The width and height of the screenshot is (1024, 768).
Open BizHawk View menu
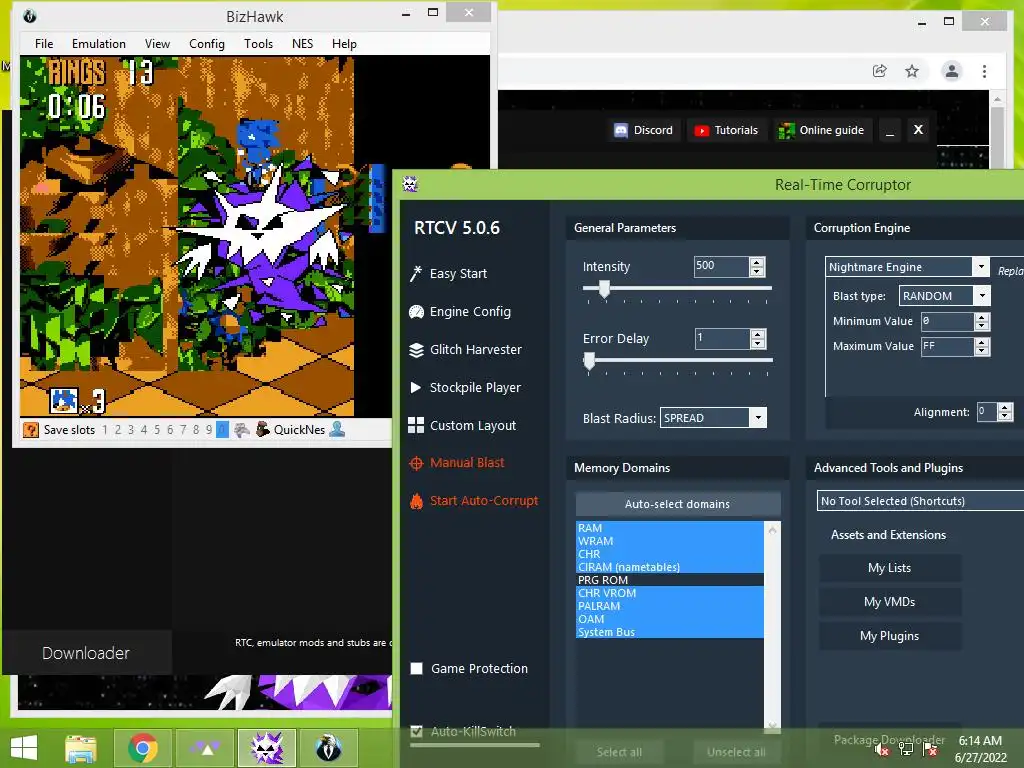[157, 44]
